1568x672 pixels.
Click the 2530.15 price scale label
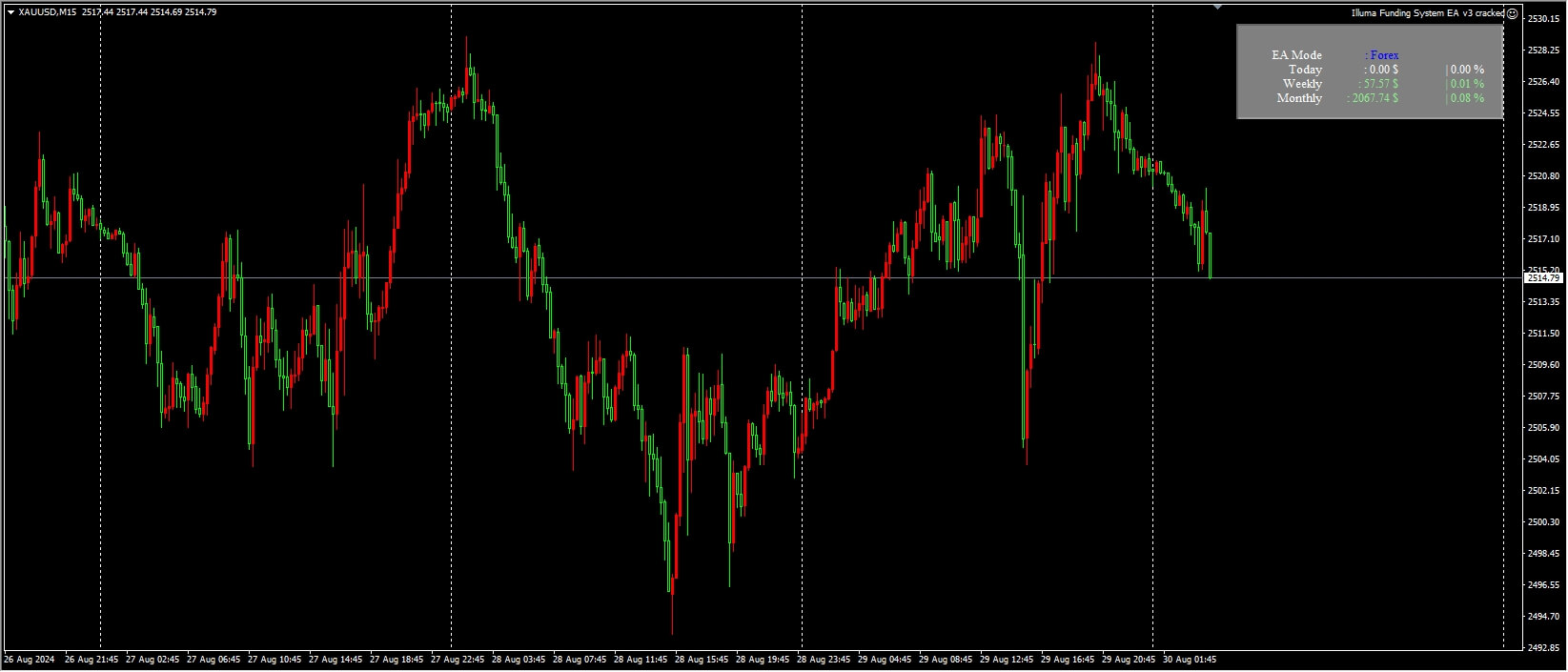(1543, 19)
